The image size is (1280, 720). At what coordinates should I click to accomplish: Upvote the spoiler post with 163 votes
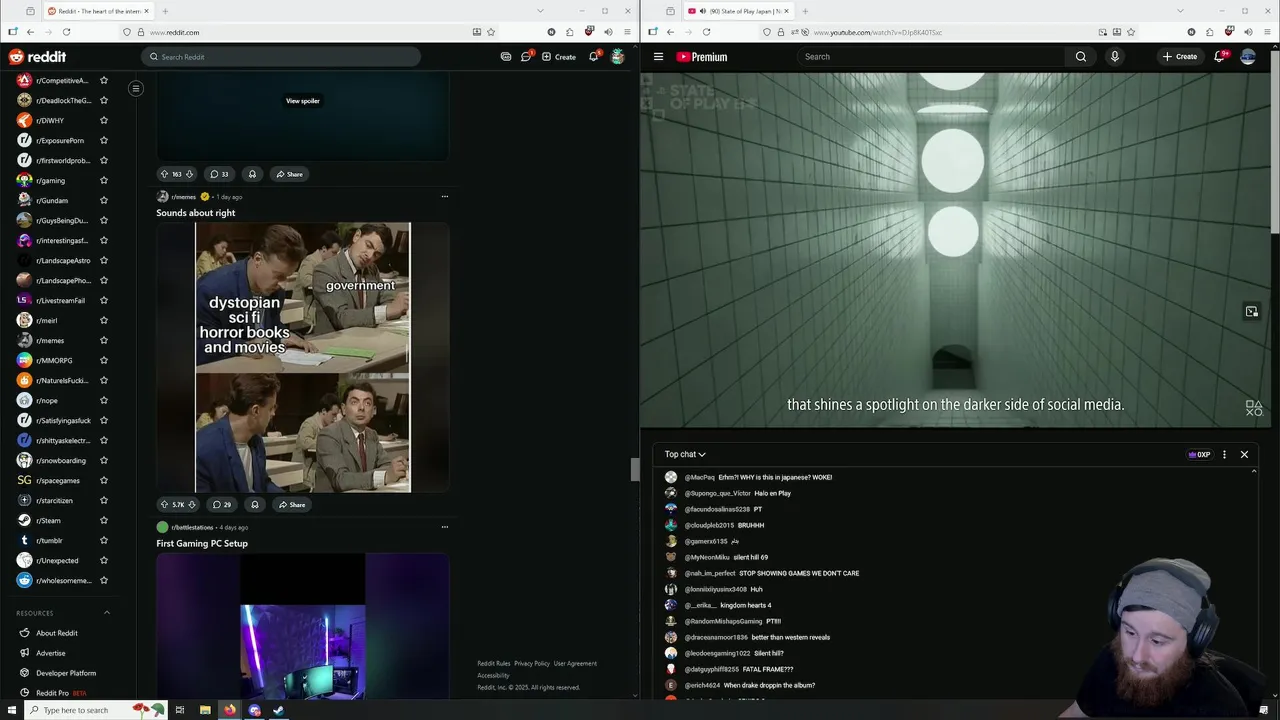pyautogui.click(x=165, y=174)
